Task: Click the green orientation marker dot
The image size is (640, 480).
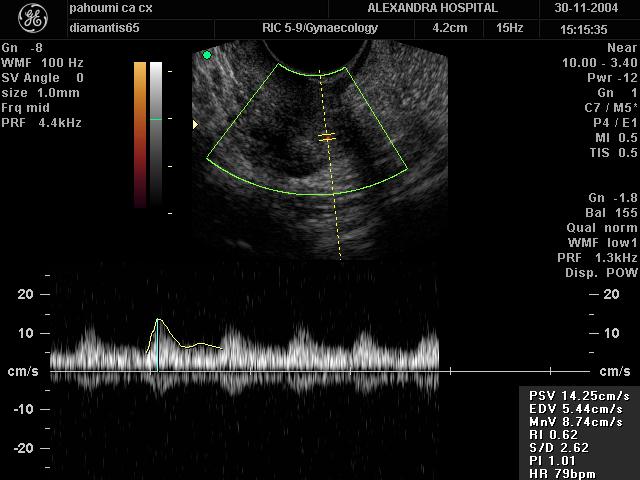Action: [x=207, y=55]
